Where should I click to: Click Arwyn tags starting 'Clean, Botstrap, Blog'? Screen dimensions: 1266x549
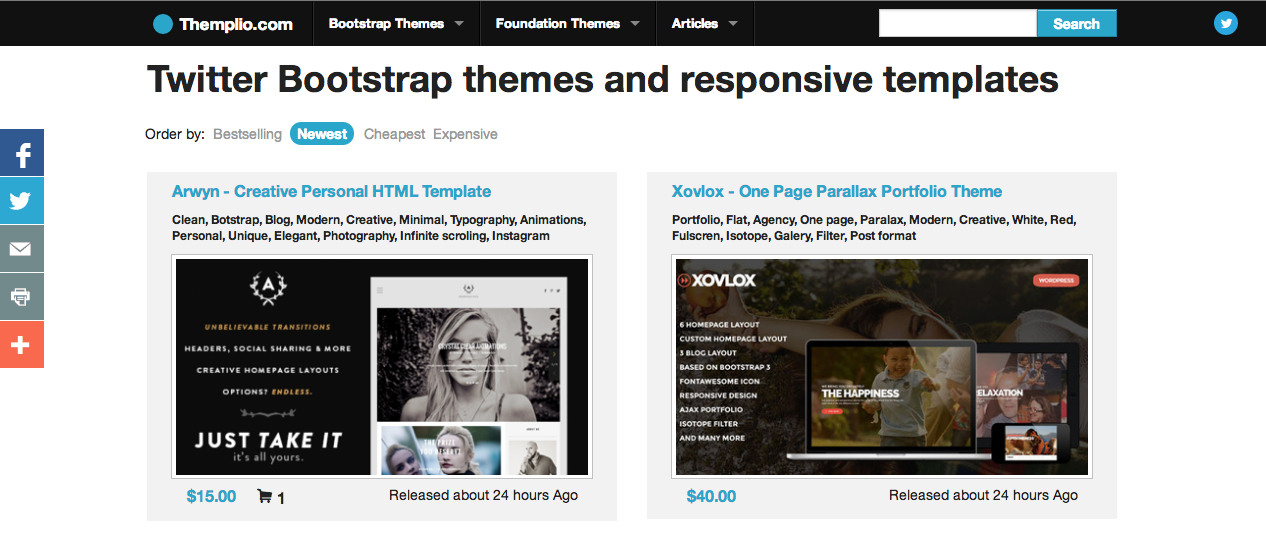click(379, 228)
